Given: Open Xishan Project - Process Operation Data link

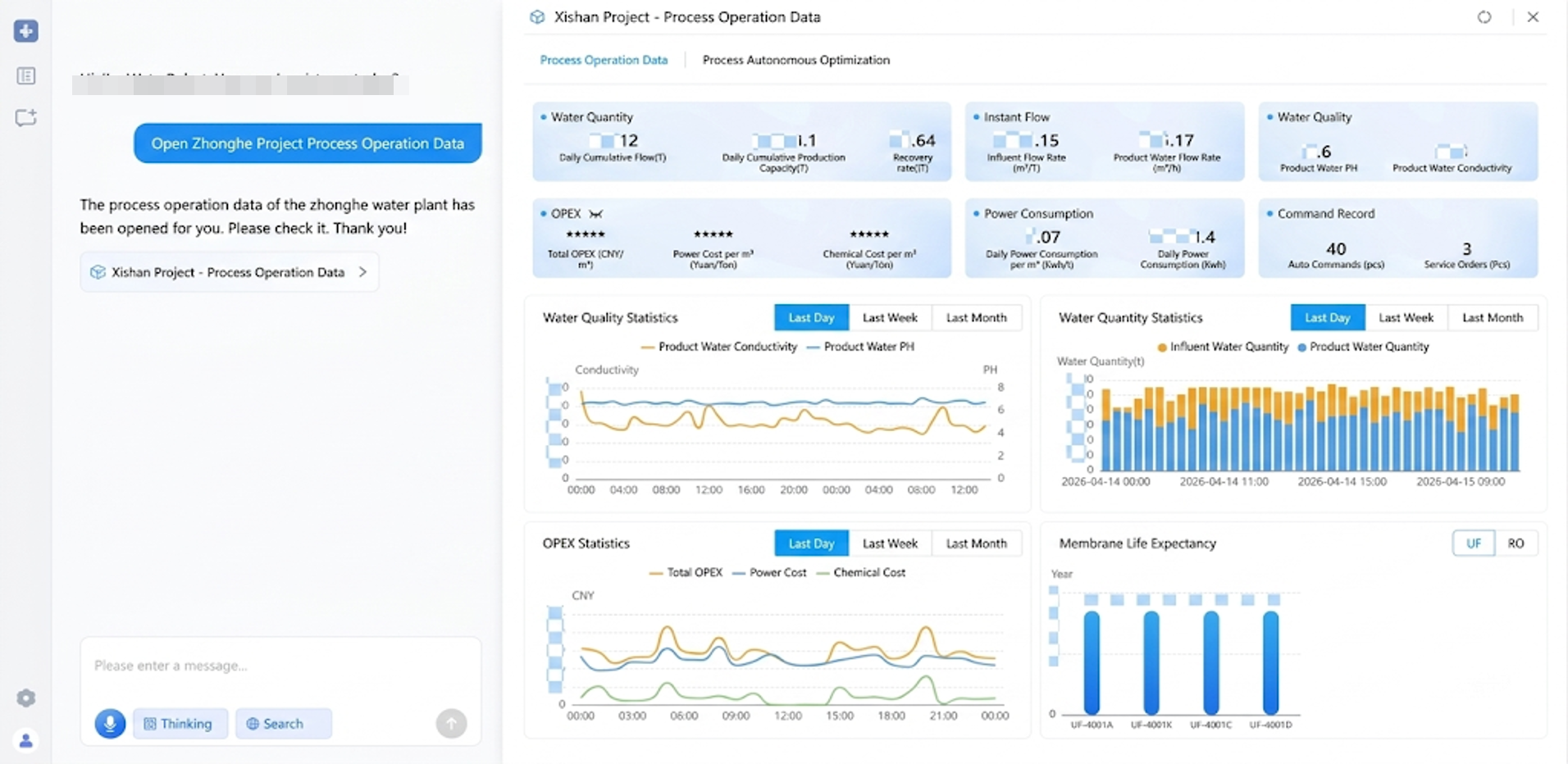Looking at the screenshot, I should (230, 272).
